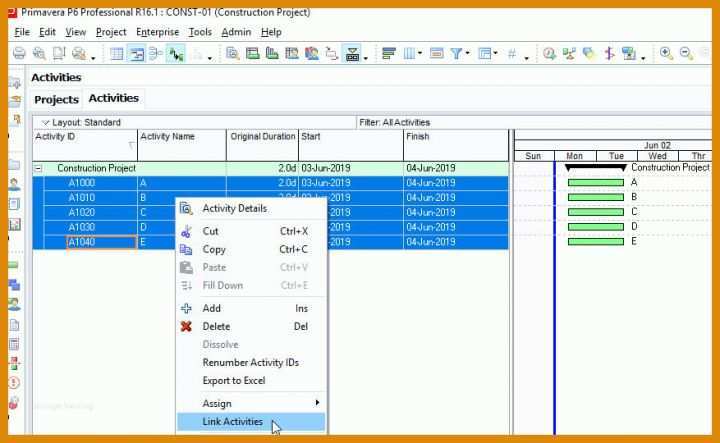Open dropdown arrow next to Group and Sort
The height and width of the screenshot is (443, 720).
[495, 53]
